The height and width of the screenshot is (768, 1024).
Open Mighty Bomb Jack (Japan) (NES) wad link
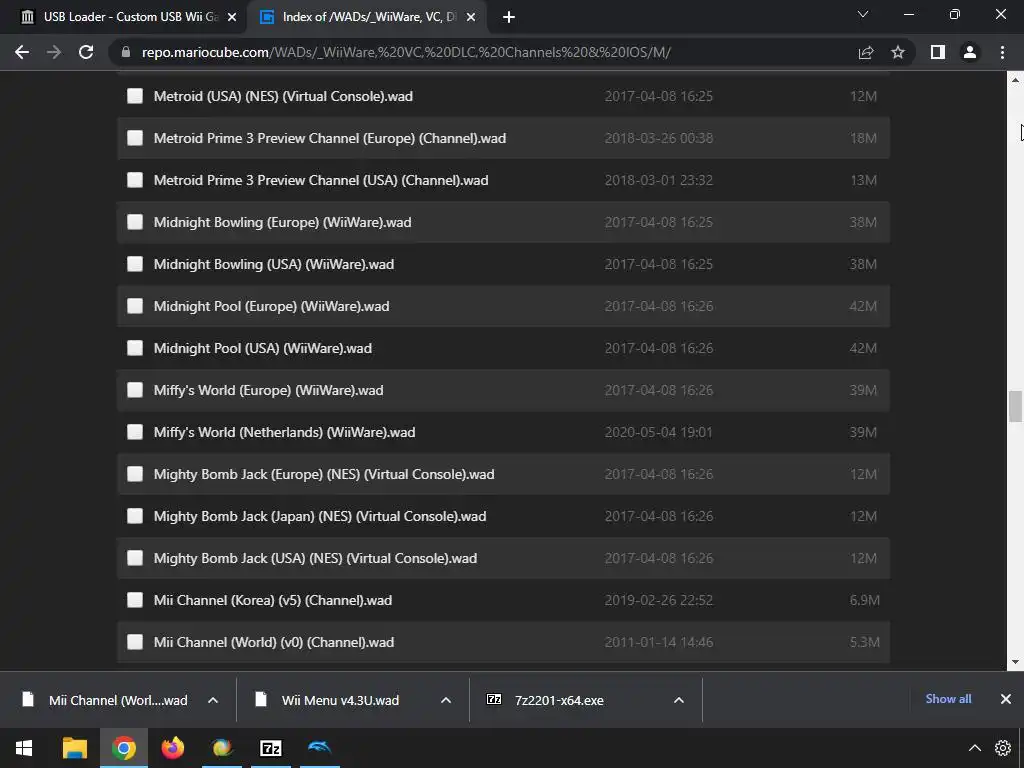click(320, 517)
